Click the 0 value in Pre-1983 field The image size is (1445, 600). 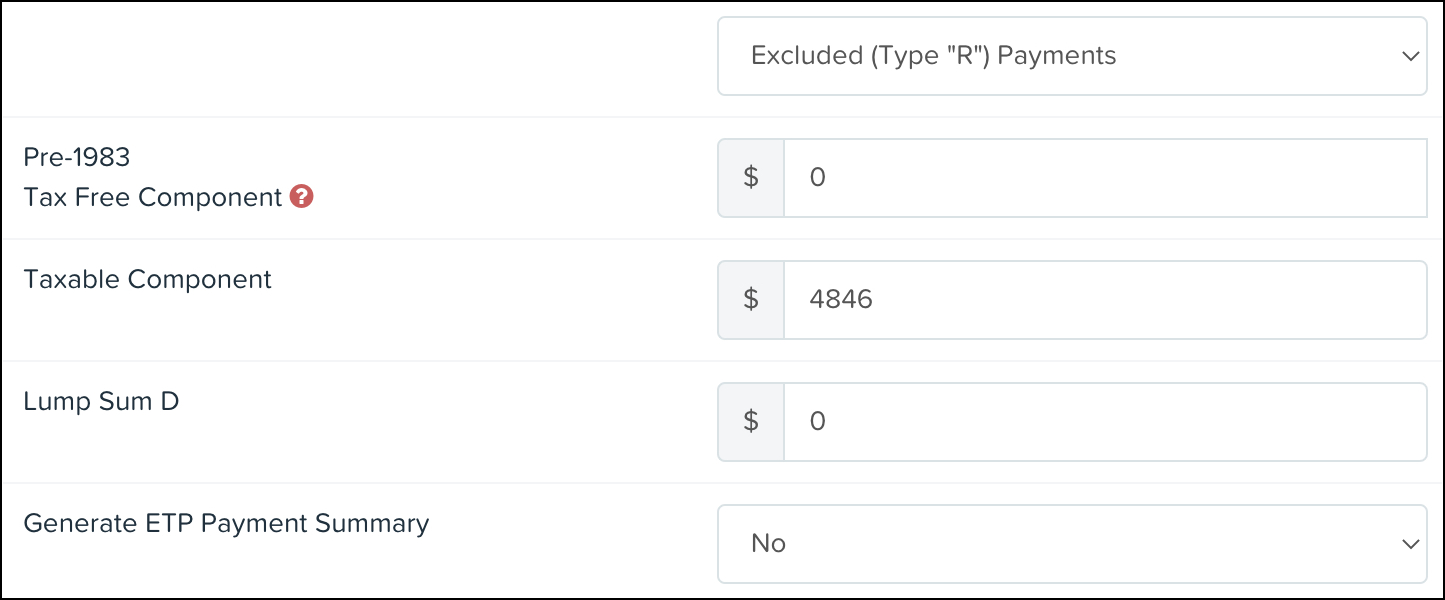pos(817,178)
